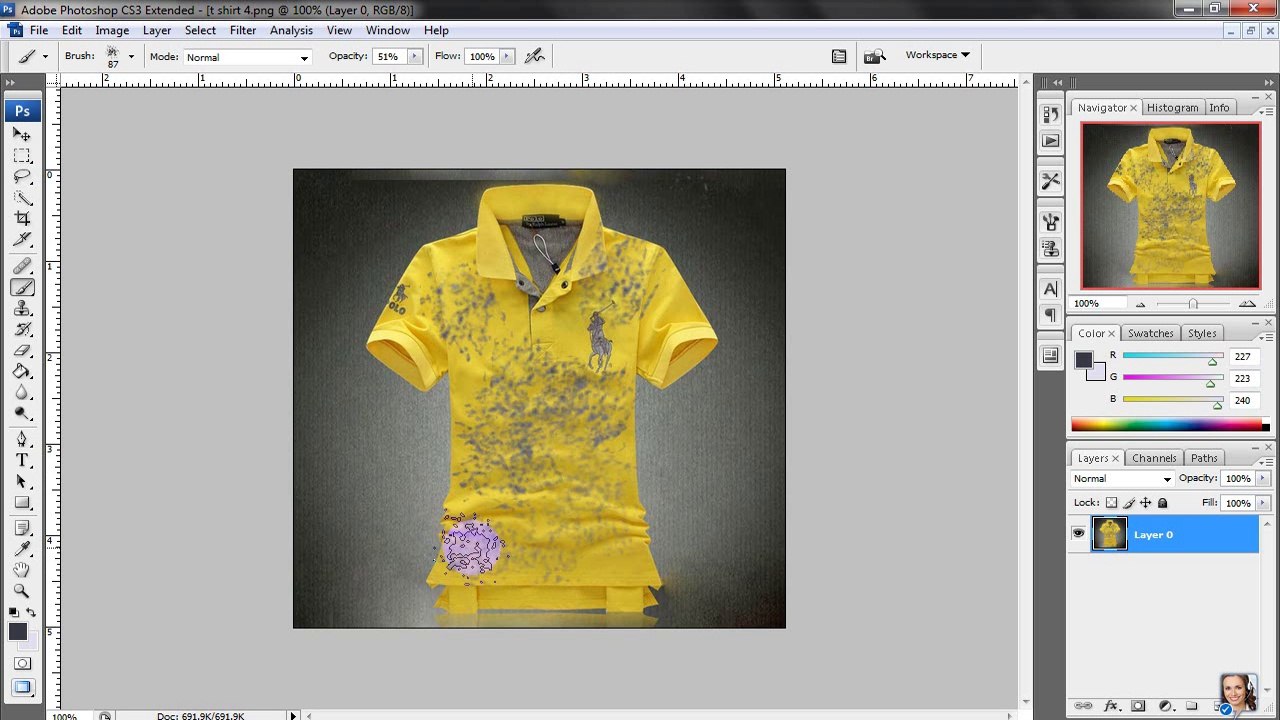Select the Notes tool
Screen dimensions: 1280x720
click(x=22, y=528)
